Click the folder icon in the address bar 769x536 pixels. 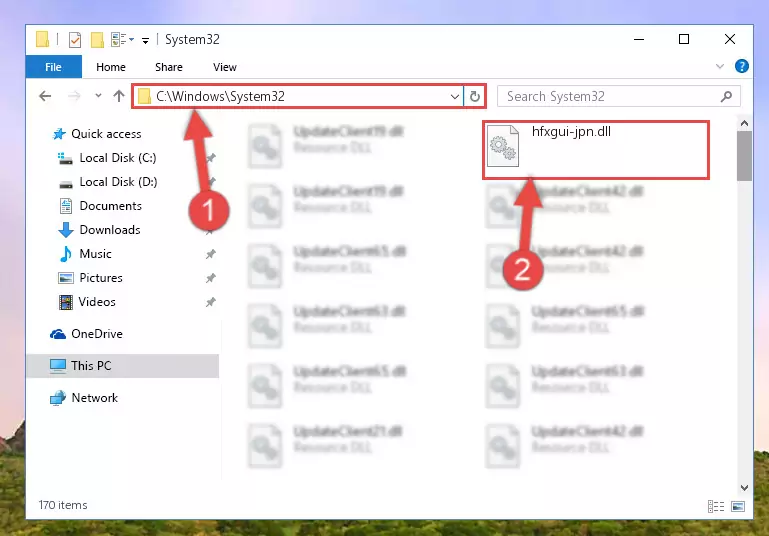[x=144, y=96]
